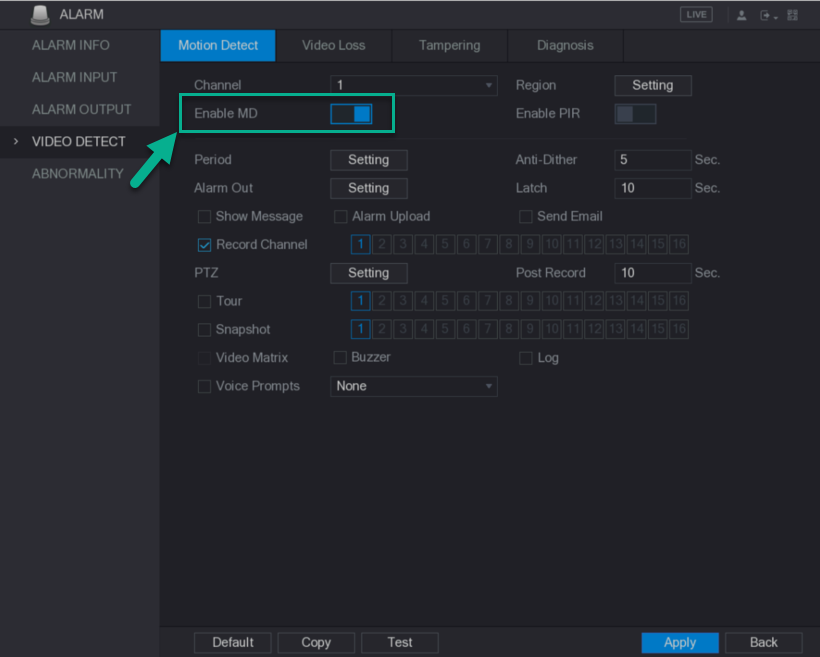Select channel 16 in Tour row
This screenshot has width=820, height=657.
click(x=679, y=301)
